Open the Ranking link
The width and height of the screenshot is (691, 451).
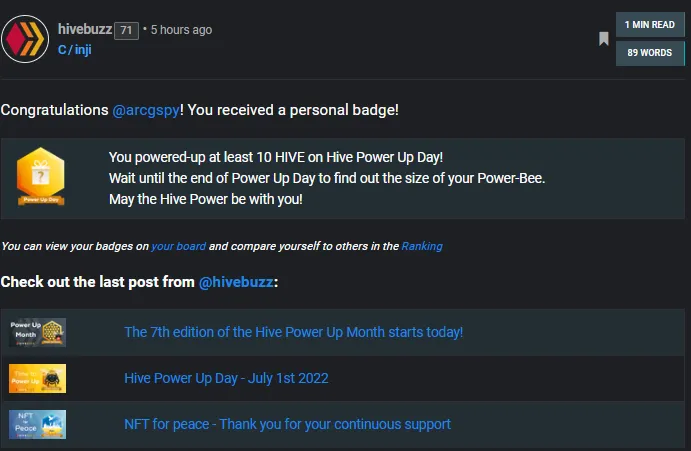422,246
